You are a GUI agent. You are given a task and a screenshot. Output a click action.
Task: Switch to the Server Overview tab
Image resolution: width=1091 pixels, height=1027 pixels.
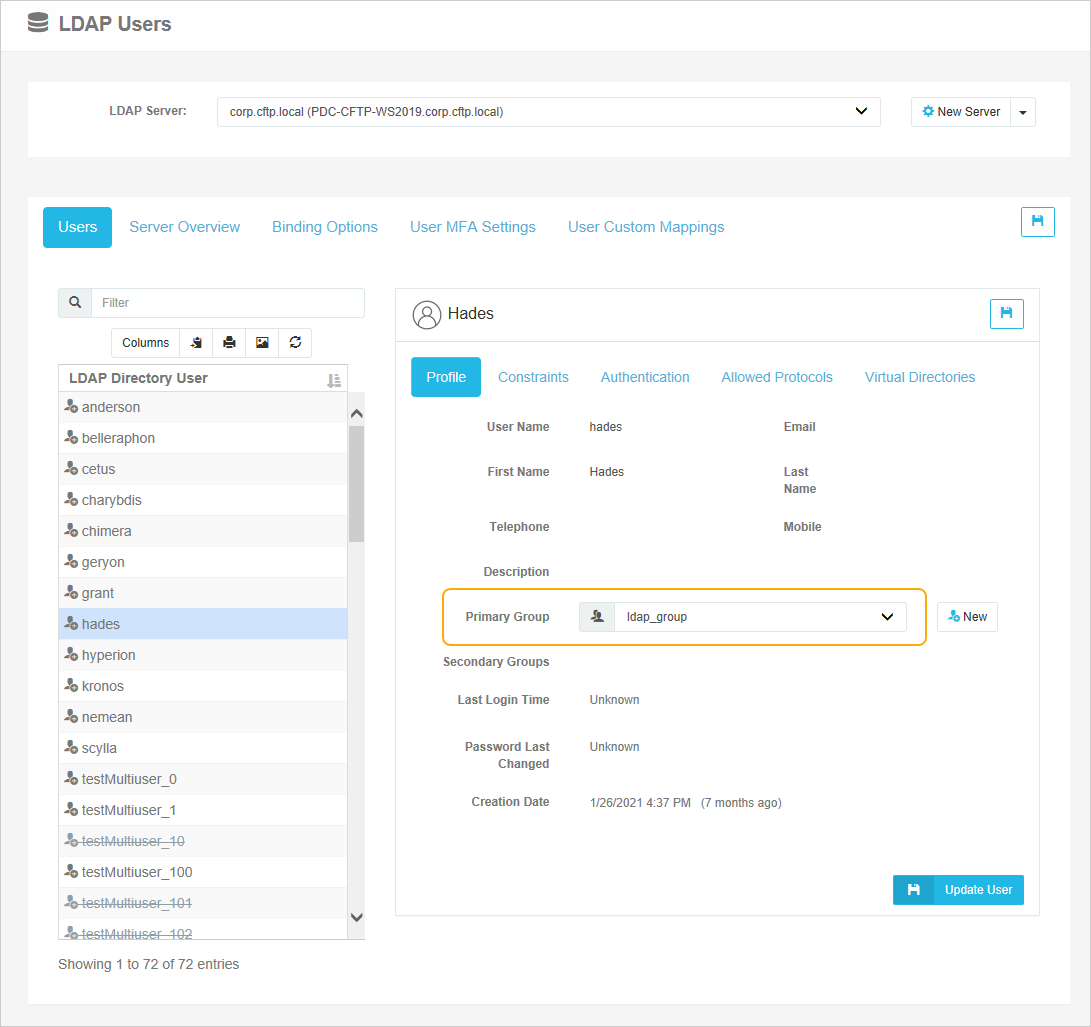click(184, 227)
